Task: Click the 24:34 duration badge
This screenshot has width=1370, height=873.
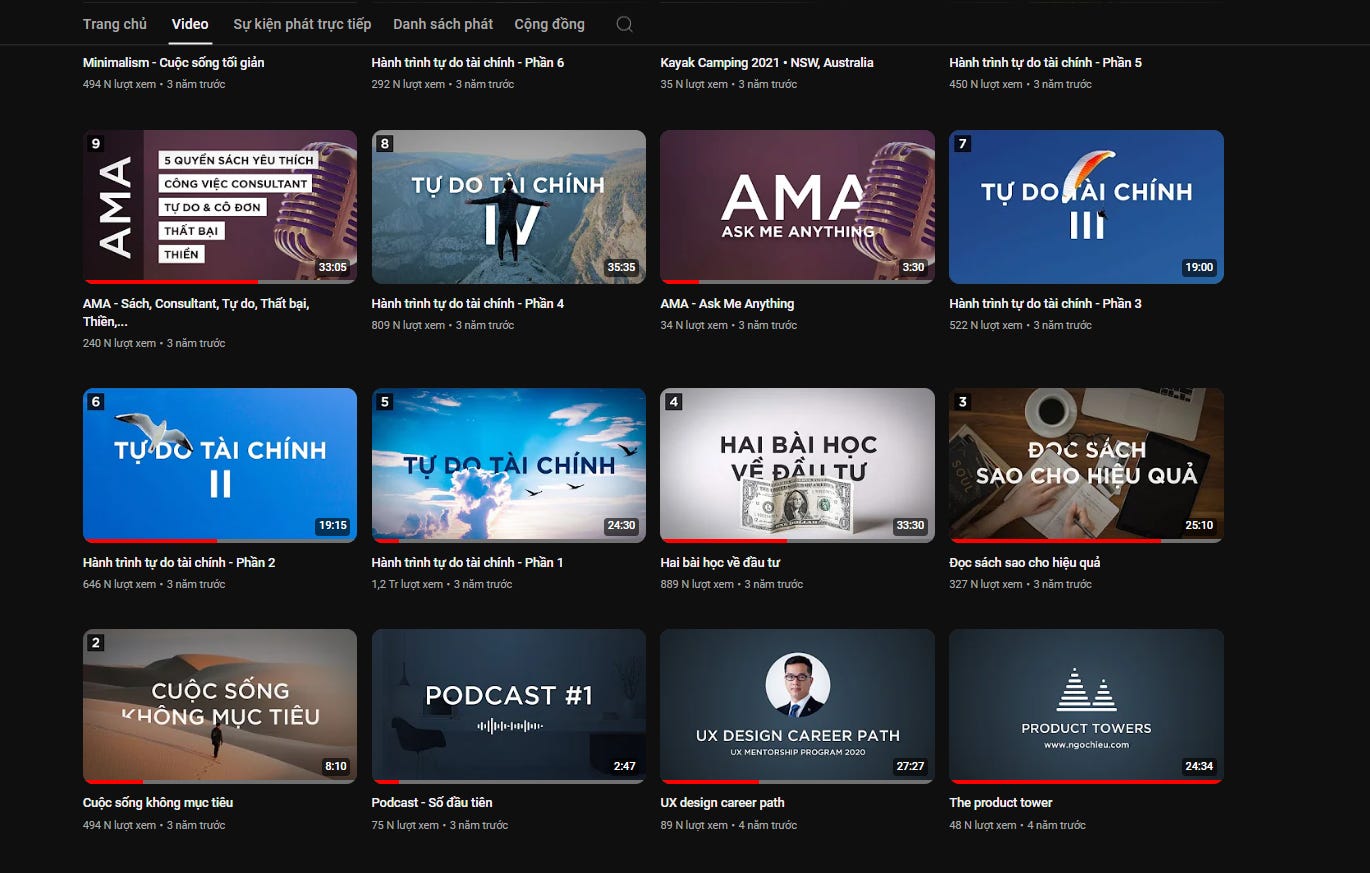Action: click(x=1199, y=766)
